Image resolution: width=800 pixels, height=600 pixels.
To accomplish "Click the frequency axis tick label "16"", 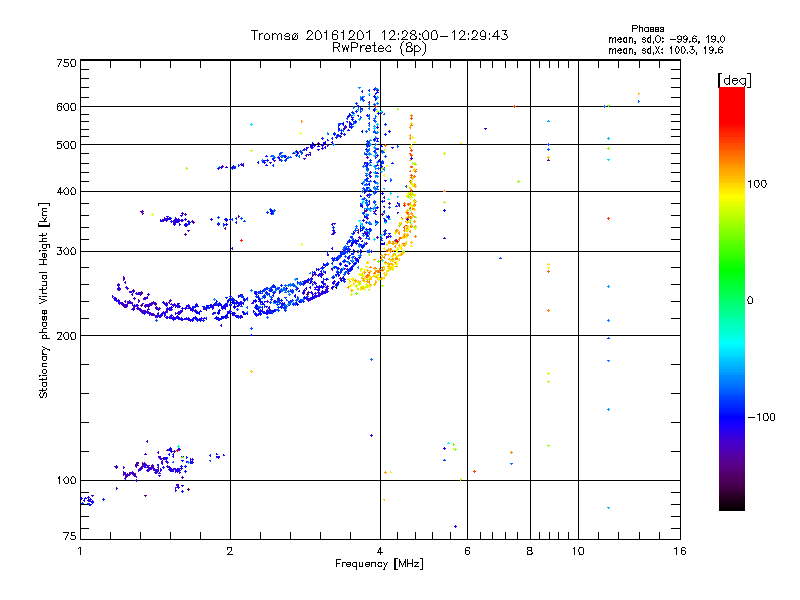I will point(680,551).
